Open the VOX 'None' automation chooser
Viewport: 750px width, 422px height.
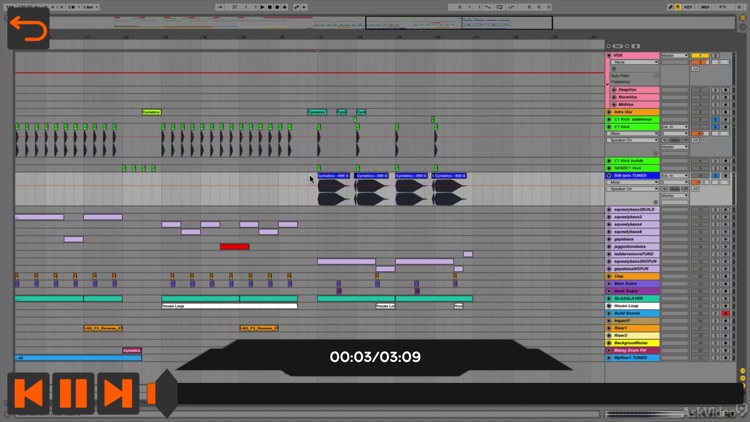point(635,62)
